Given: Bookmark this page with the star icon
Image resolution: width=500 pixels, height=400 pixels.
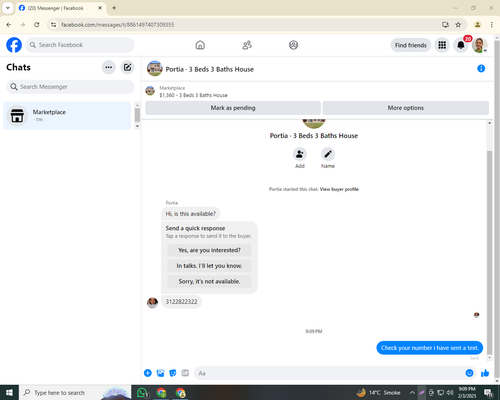Looking at the screenshot, I should point(458,25).
